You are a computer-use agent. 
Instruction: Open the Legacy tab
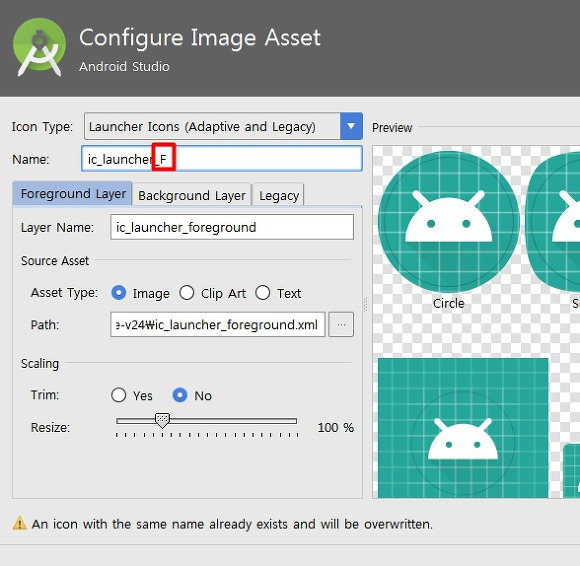[x=279, y=195]
